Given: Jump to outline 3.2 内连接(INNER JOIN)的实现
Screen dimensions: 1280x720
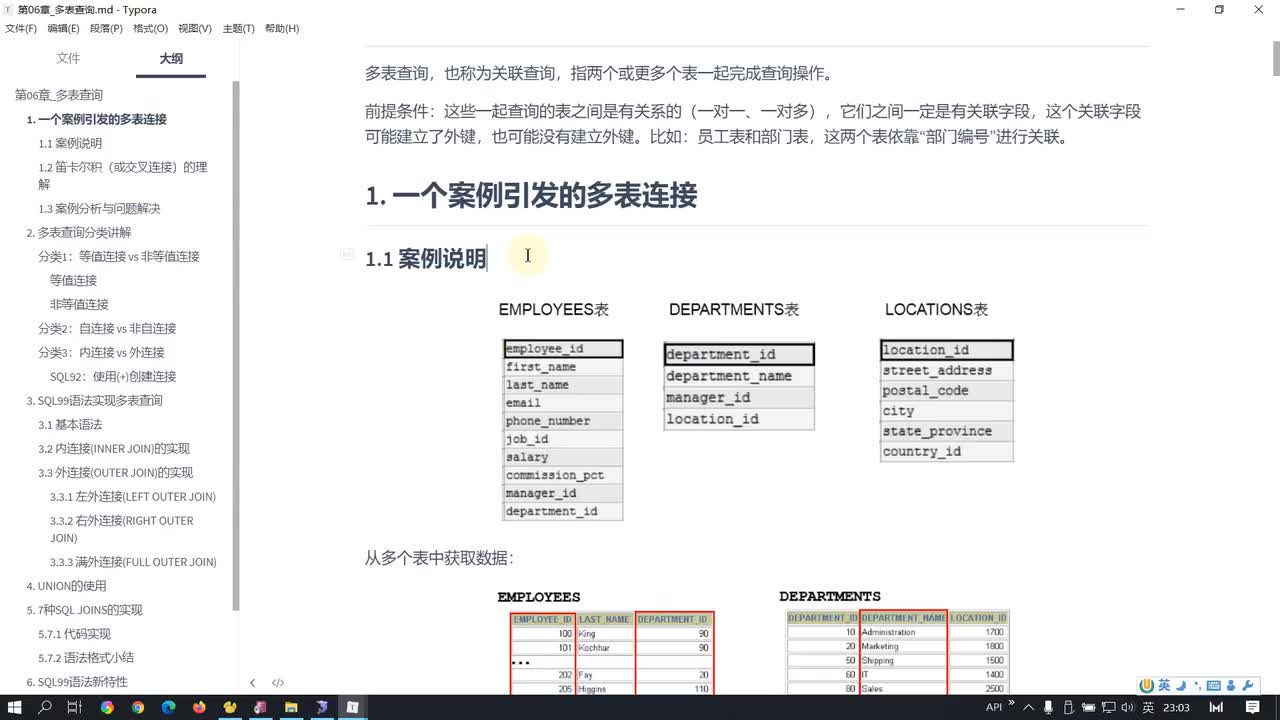Looking at the screenshot, I should (x=114, y=448).
